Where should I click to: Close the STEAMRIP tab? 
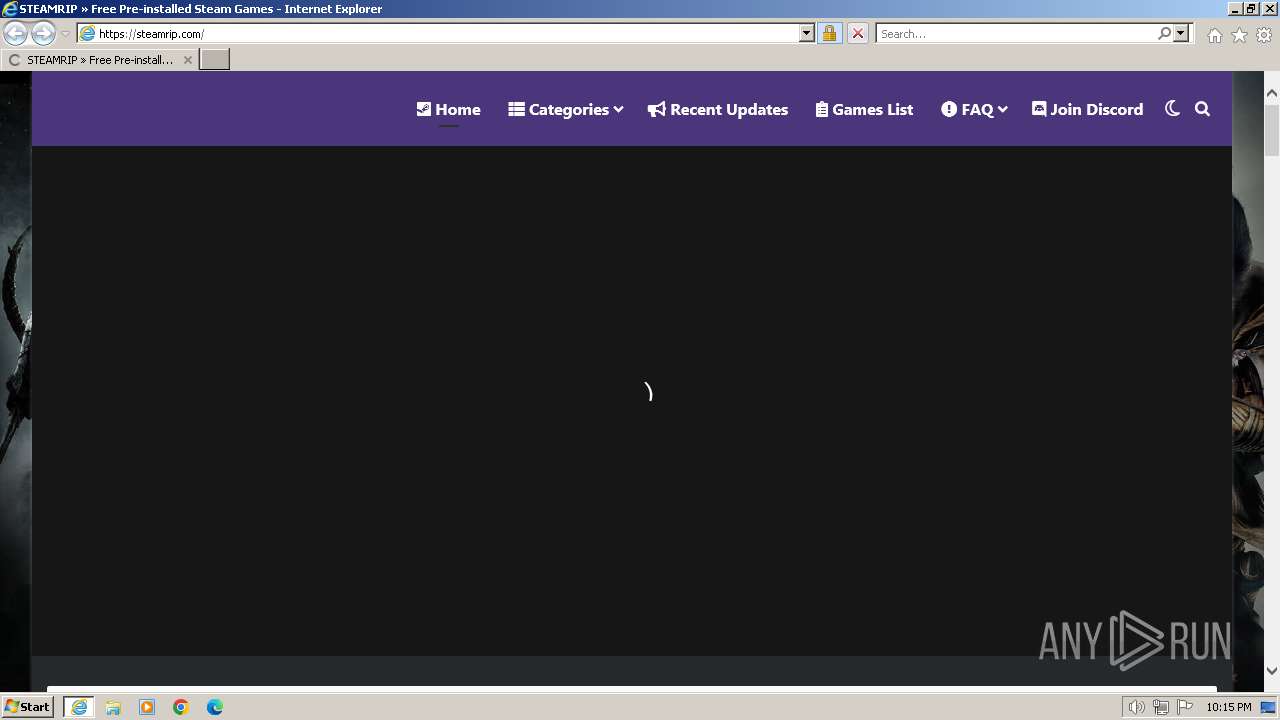[187, 60]
